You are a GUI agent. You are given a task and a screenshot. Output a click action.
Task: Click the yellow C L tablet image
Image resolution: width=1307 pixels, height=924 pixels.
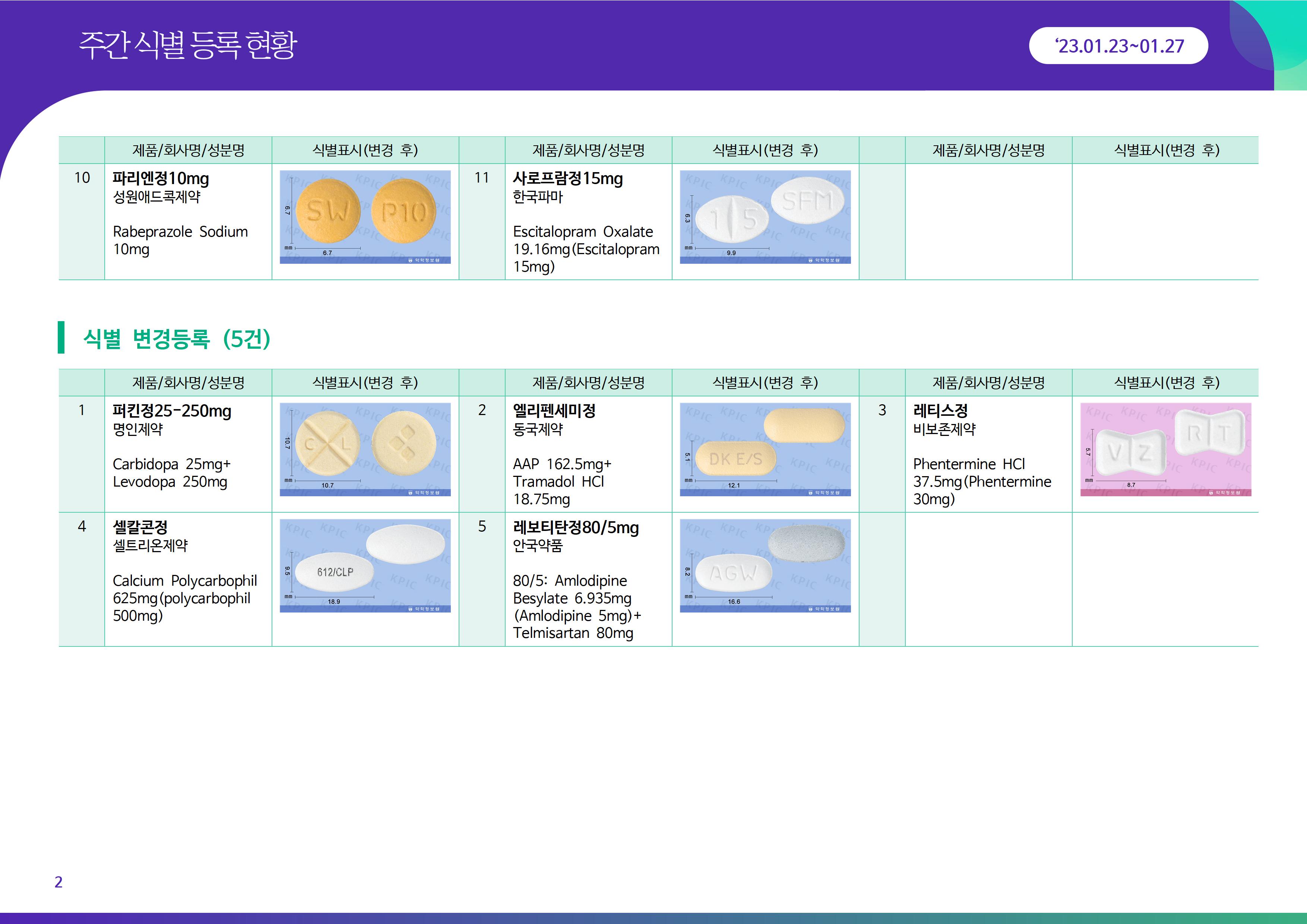click(365, 449)
